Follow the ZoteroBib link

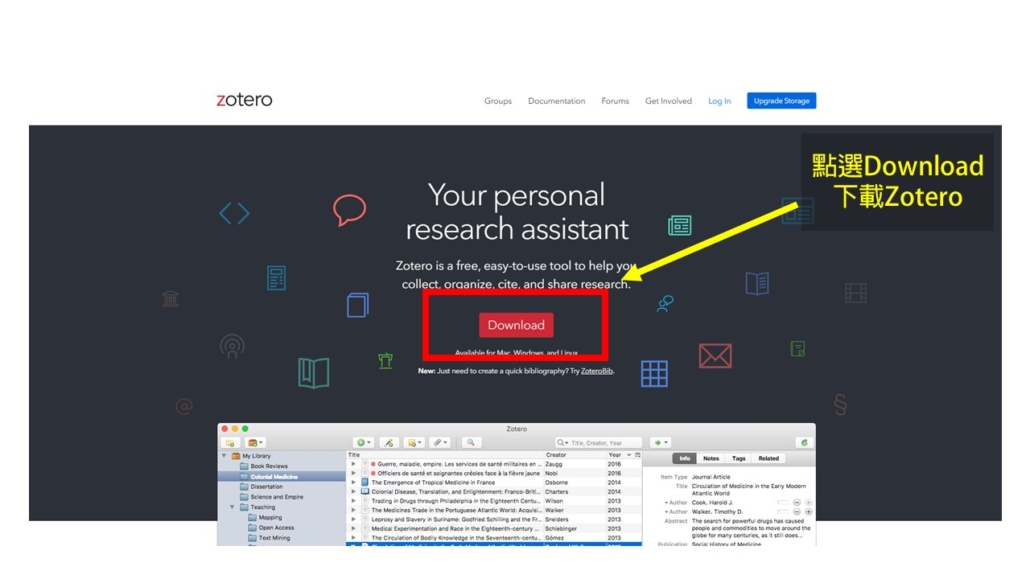(596, 371)
